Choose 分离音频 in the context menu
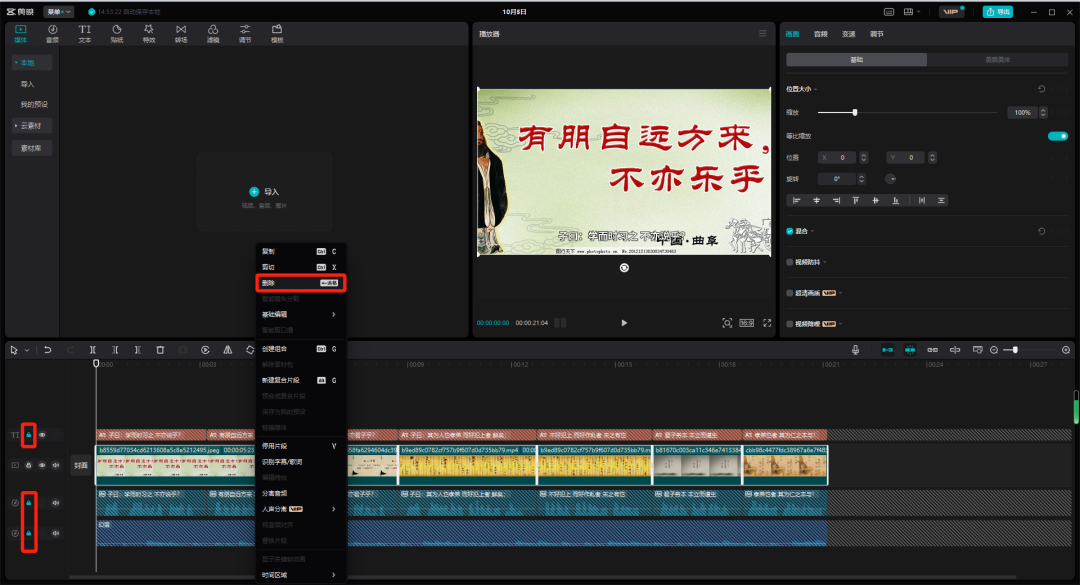This screenshot has width=1080, height=585. pyautogui.click(x=300, y=493)
